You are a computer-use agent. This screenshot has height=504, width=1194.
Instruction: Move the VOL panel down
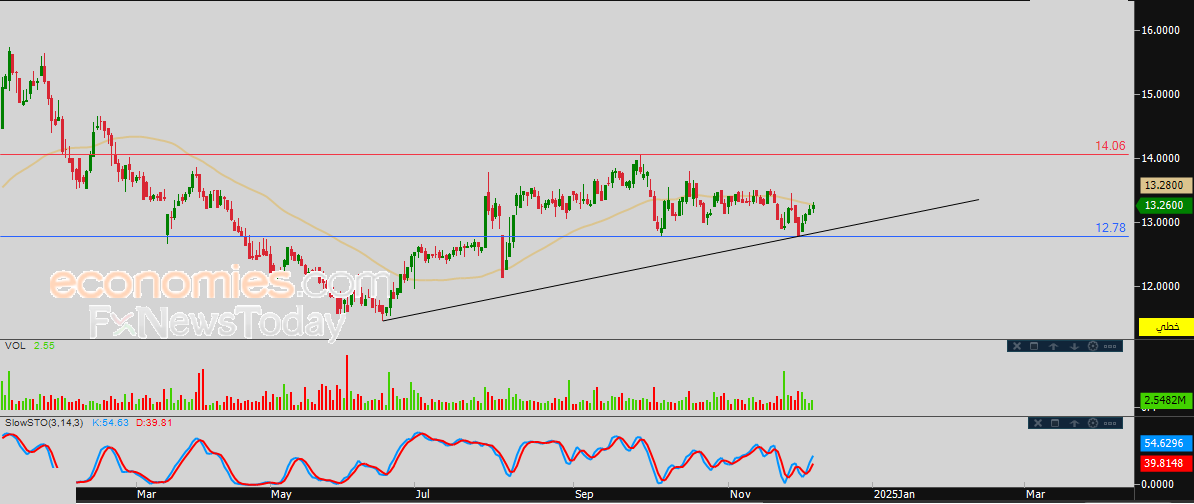[x=1074, y=346]
